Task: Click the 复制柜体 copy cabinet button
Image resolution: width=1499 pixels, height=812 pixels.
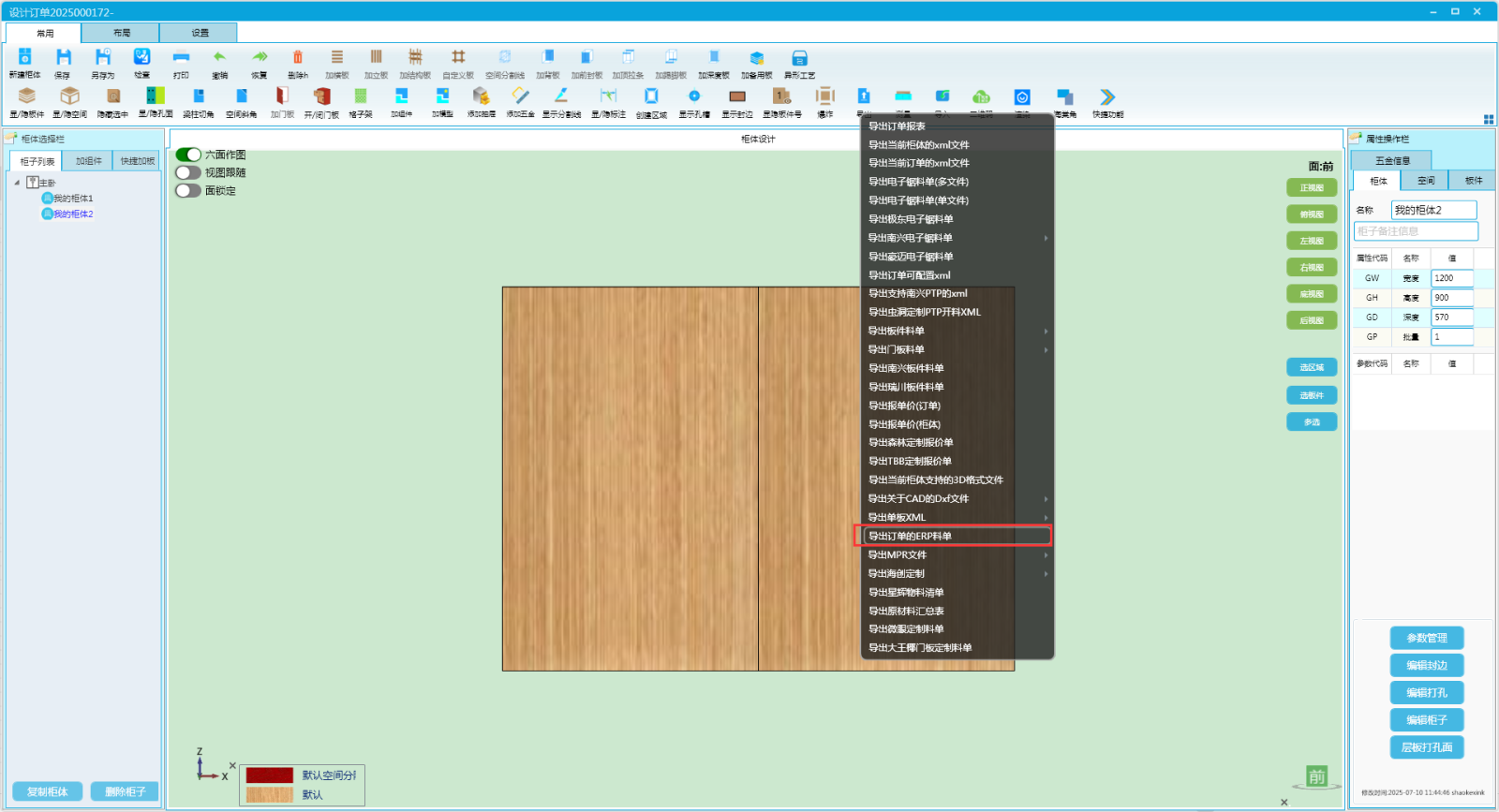Action: click(x=48, y=791)
